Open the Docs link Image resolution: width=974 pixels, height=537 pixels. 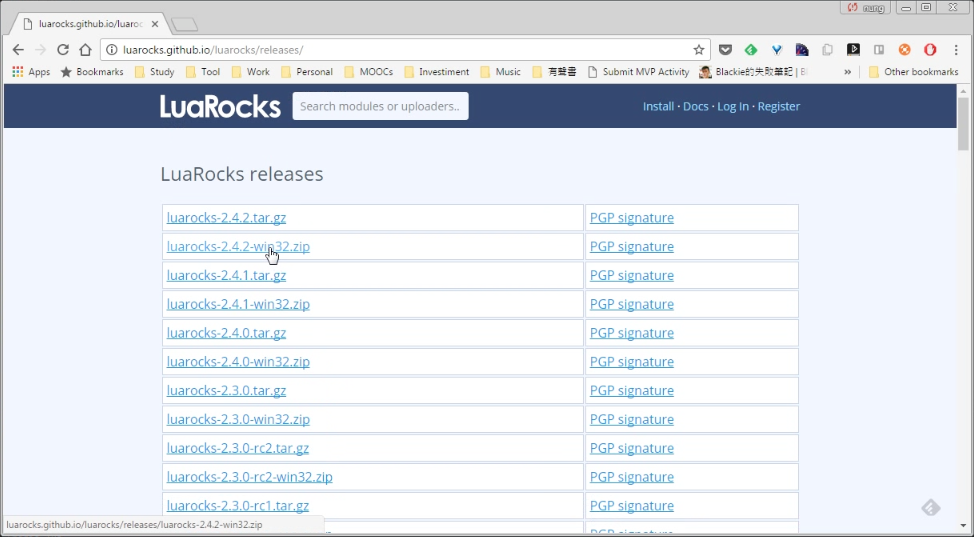[696, 106]
